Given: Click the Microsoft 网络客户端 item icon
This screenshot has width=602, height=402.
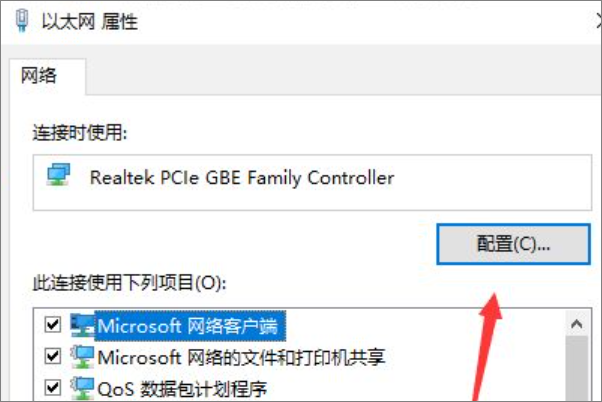Looking at the screenshot, I should pos(82,326).
